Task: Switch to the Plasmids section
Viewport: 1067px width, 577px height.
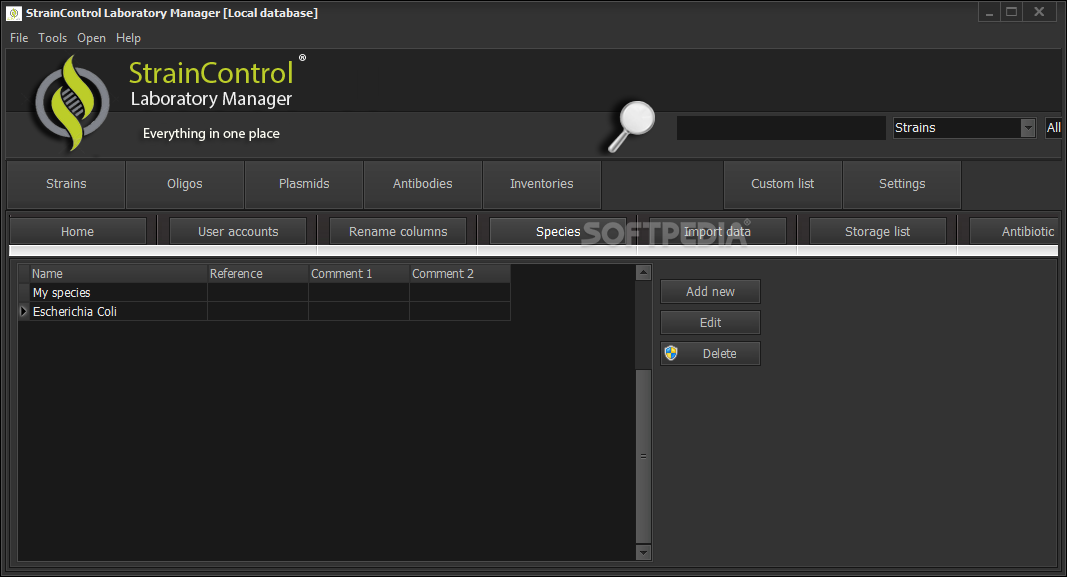Action: 304,184
